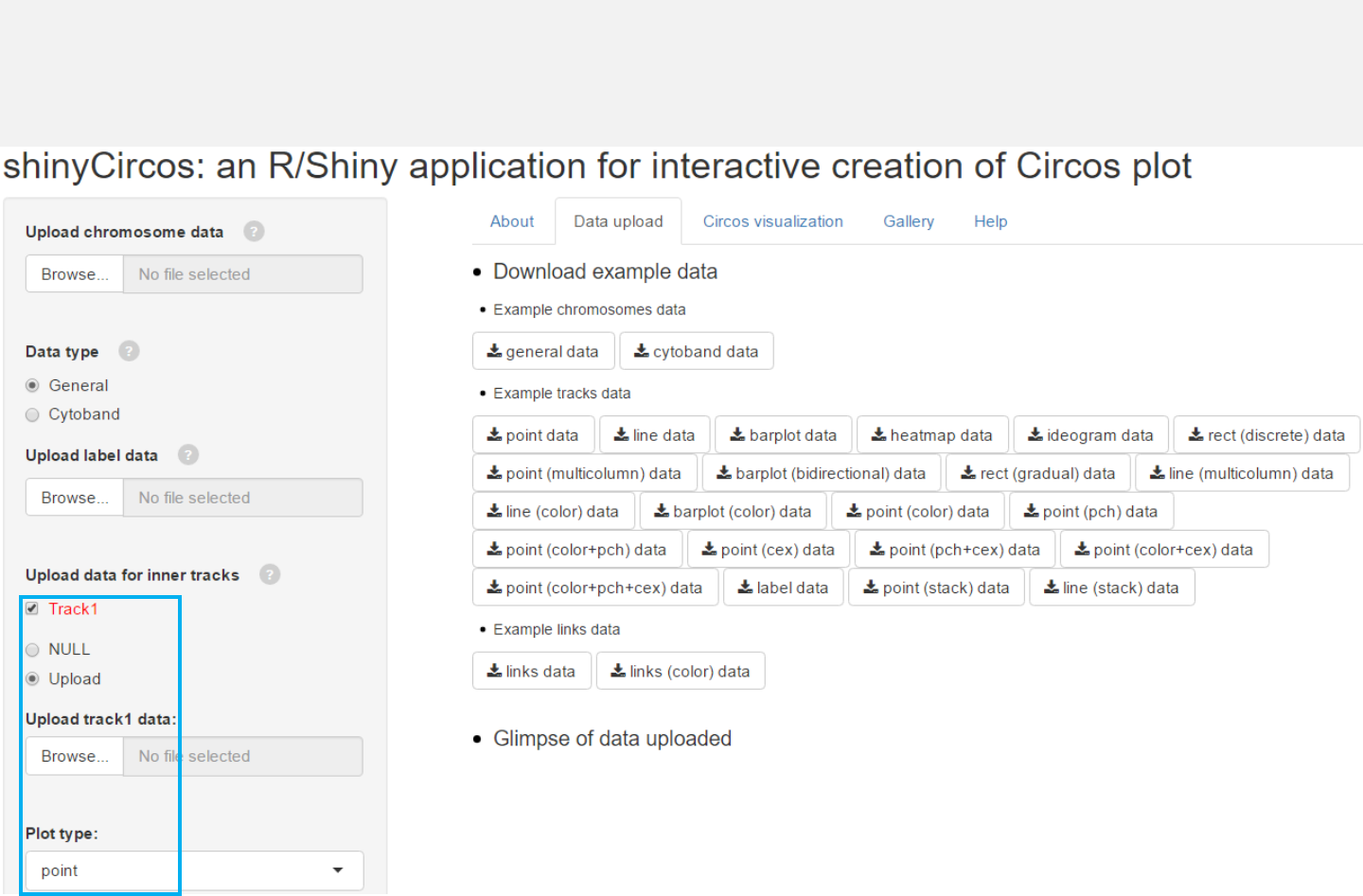Browse for track1 data file
Screen dimensions: 1363x896
(75, 756)
